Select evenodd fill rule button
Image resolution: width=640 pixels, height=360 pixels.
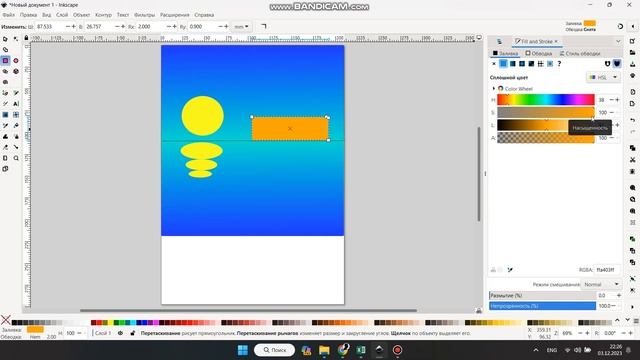point(607,64)
